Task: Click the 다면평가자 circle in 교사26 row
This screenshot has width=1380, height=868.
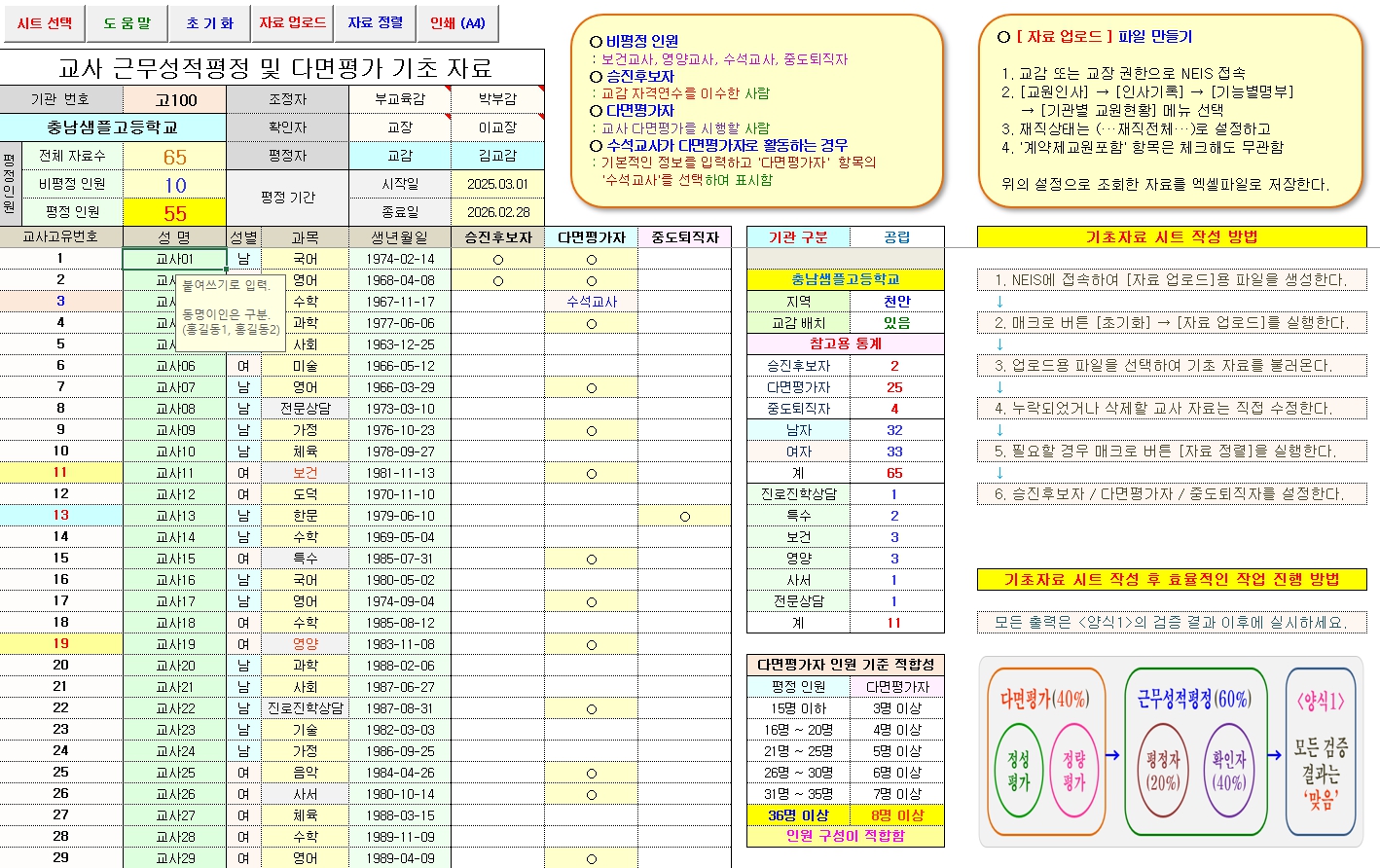Action: [591, 794]
